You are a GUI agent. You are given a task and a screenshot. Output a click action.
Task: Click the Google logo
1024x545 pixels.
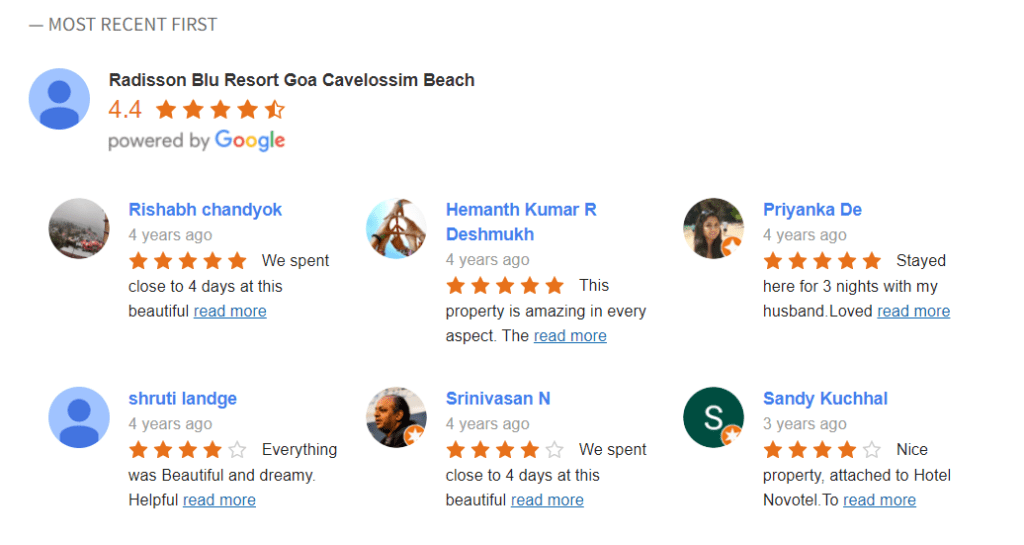[250, 140]
